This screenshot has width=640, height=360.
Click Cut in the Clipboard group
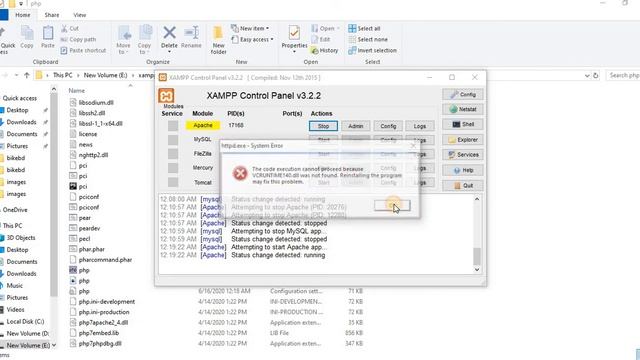(70, 29)
